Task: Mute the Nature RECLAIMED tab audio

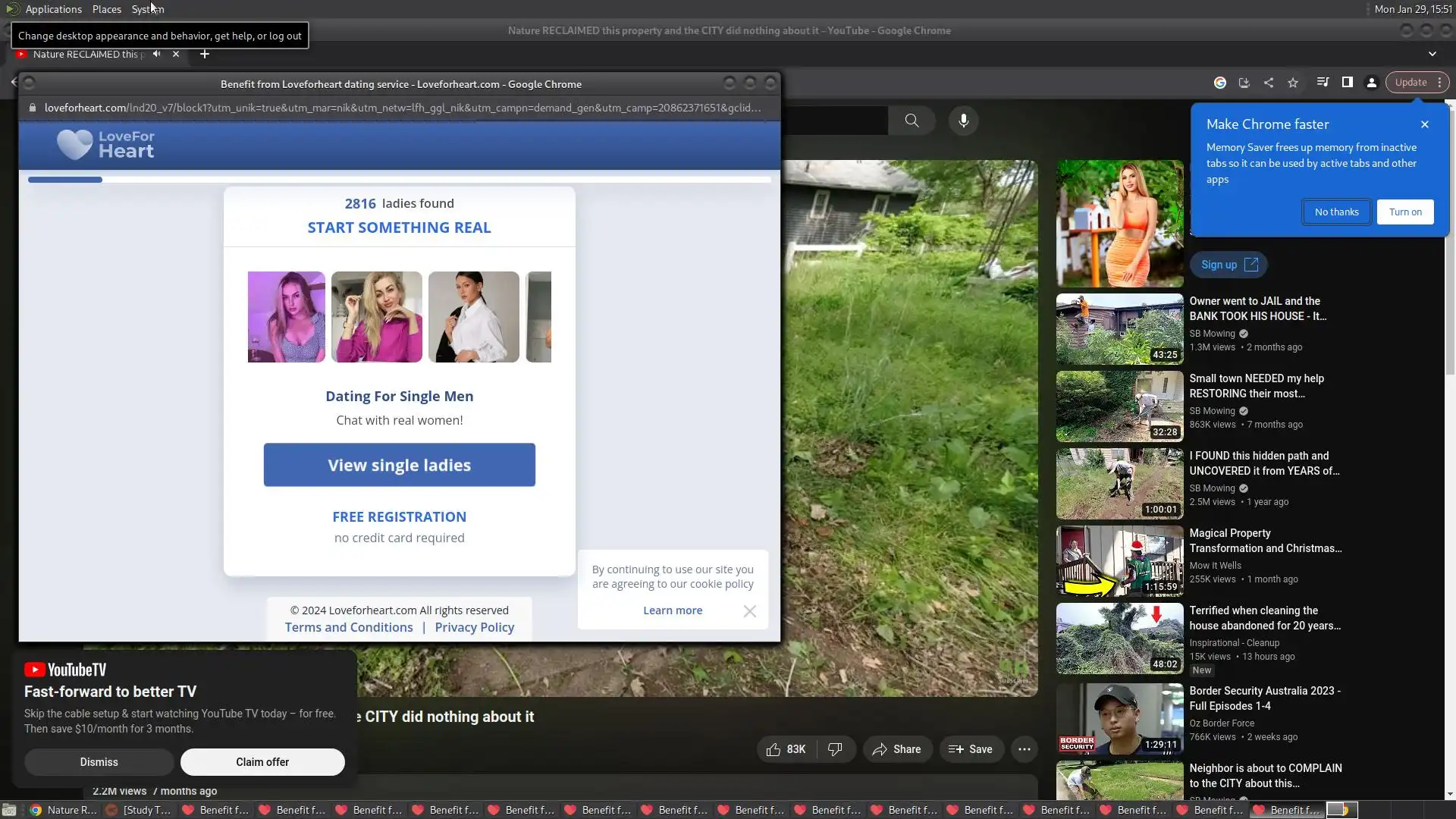Action: point(156,54)
